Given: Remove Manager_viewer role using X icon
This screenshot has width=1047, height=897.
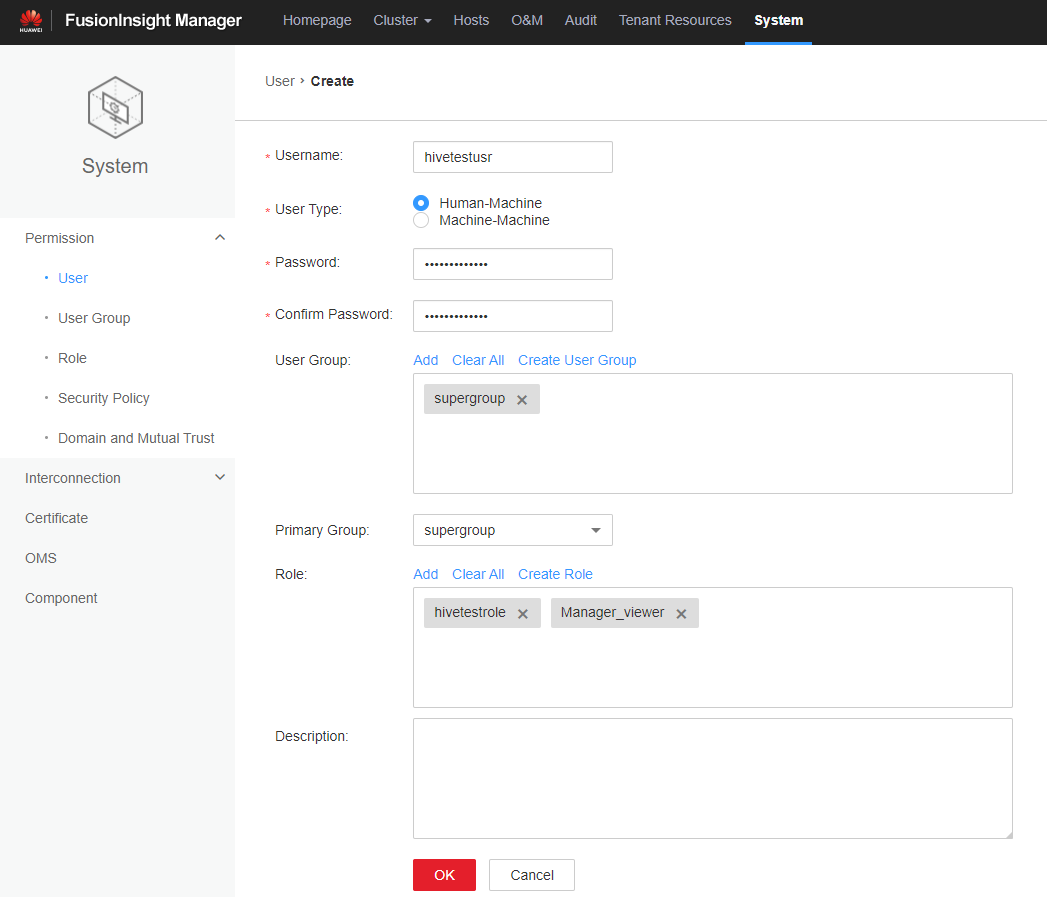Looking at the screenshot, I should coord(681,614).
